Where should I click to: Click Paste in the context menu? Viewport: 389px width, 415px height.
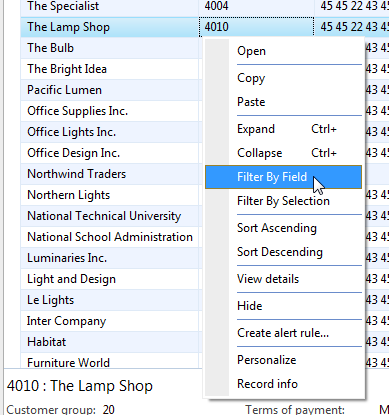click(x=283, y=102)
